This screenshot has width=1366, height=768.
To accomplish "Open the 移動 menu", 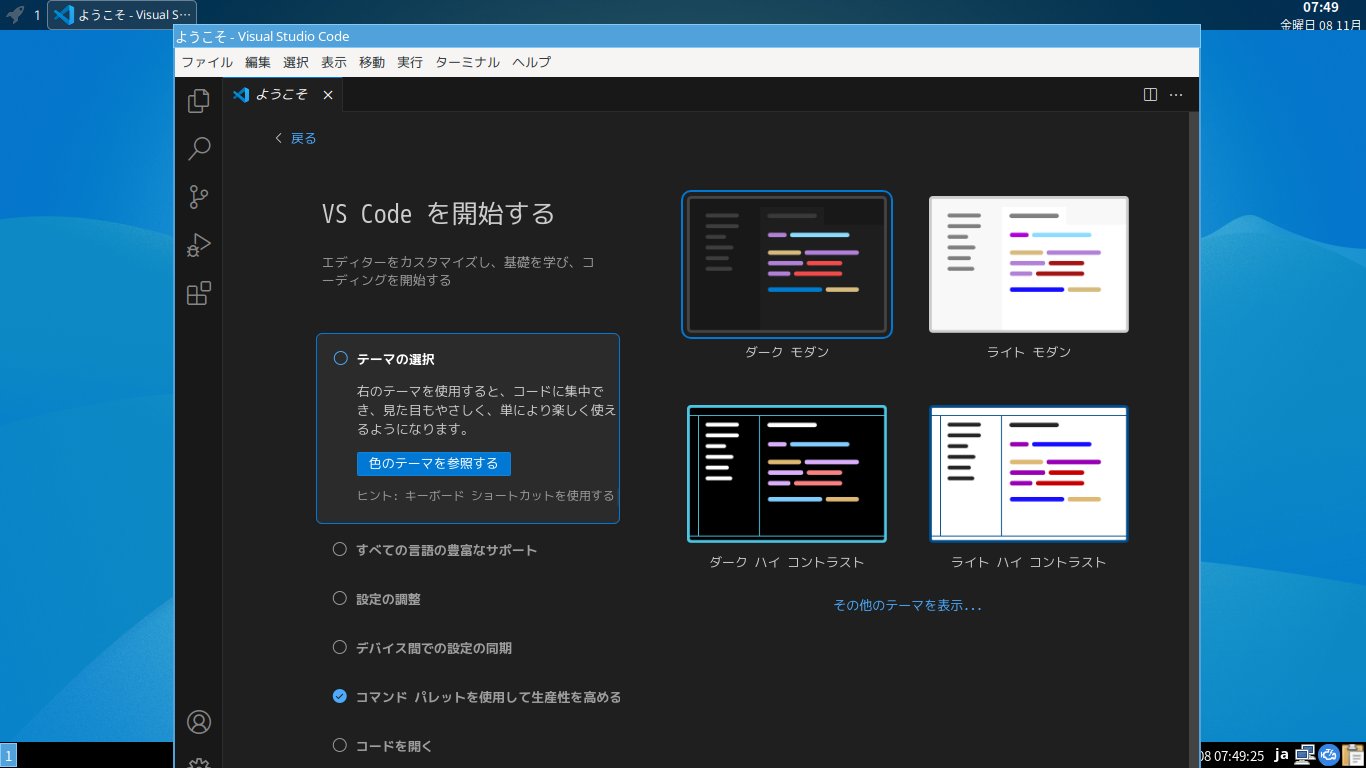I will tap(372, 62).
